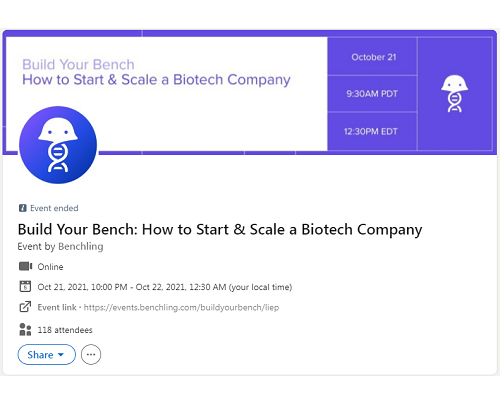The width and height of the screenshot is (500, 400).
Task: Expand the Share dropdown button
Action: [x=47, y=354]
